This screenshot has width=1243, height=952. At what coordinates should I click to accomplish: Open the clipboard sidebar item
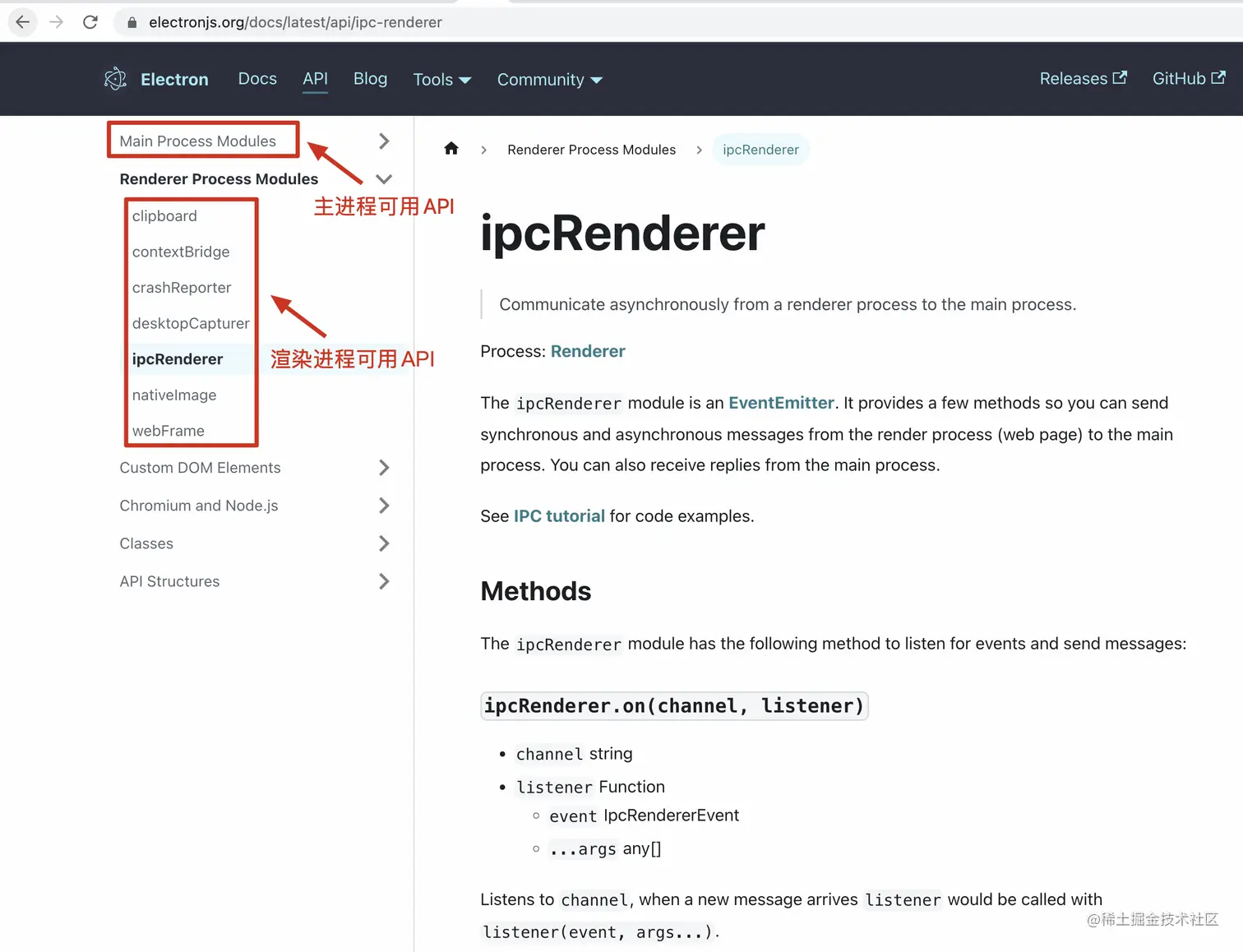(164, 215)
